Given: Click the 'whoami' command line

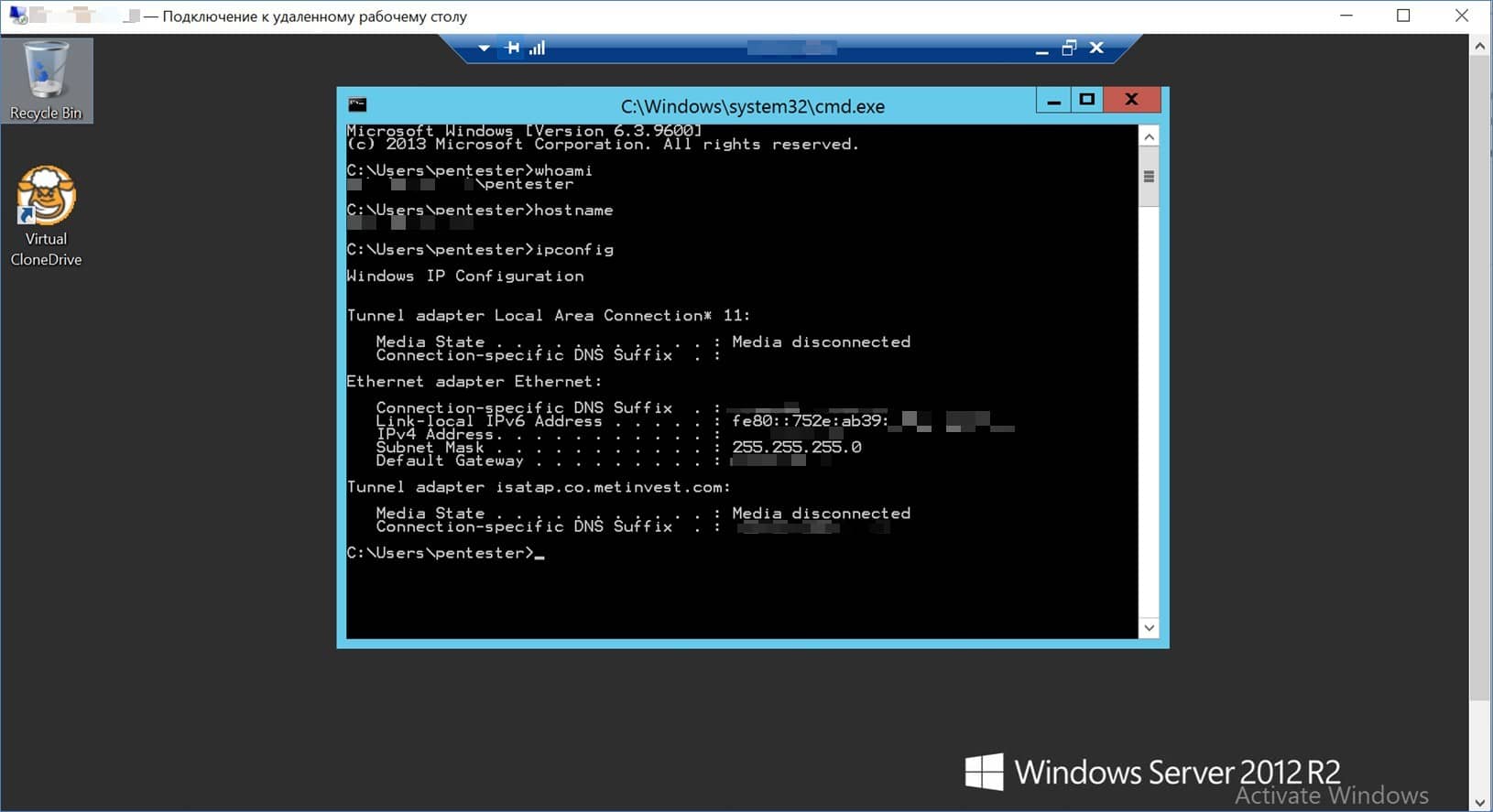Looking at the screenshot, I should pos(470,170).
